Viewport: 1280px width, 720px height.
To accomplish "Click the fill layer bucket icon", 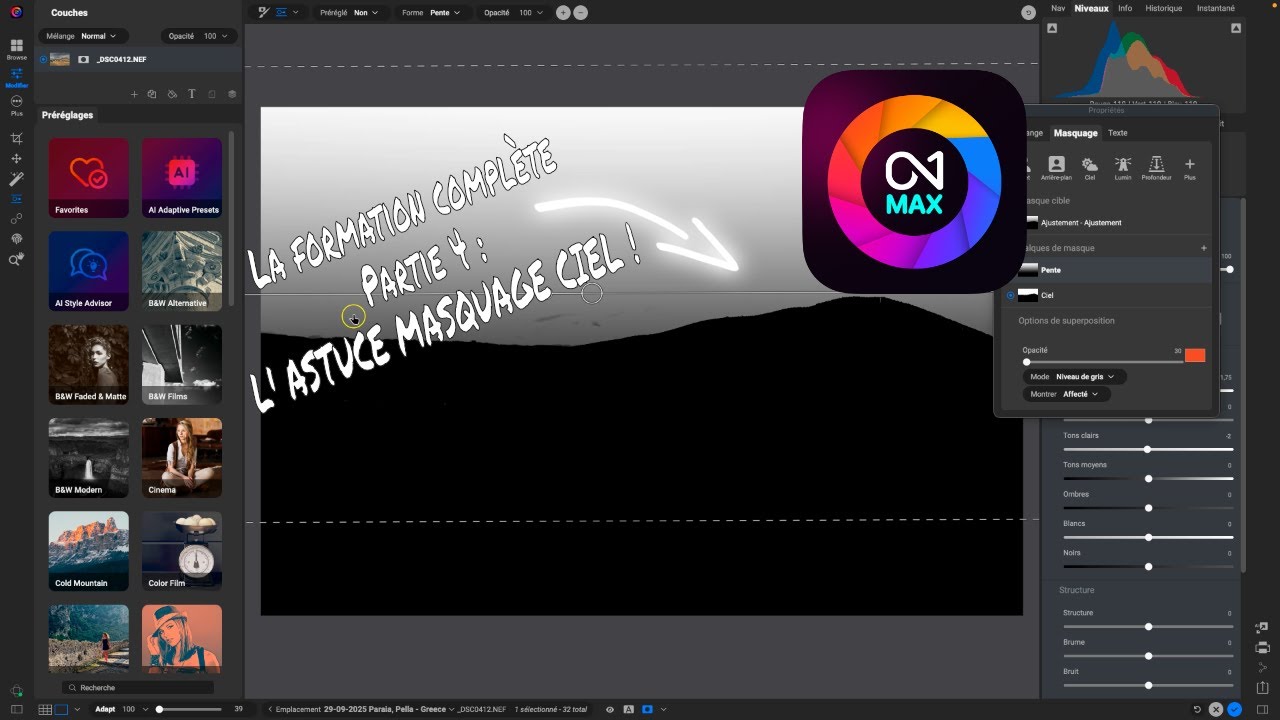I will coord(172,94).
